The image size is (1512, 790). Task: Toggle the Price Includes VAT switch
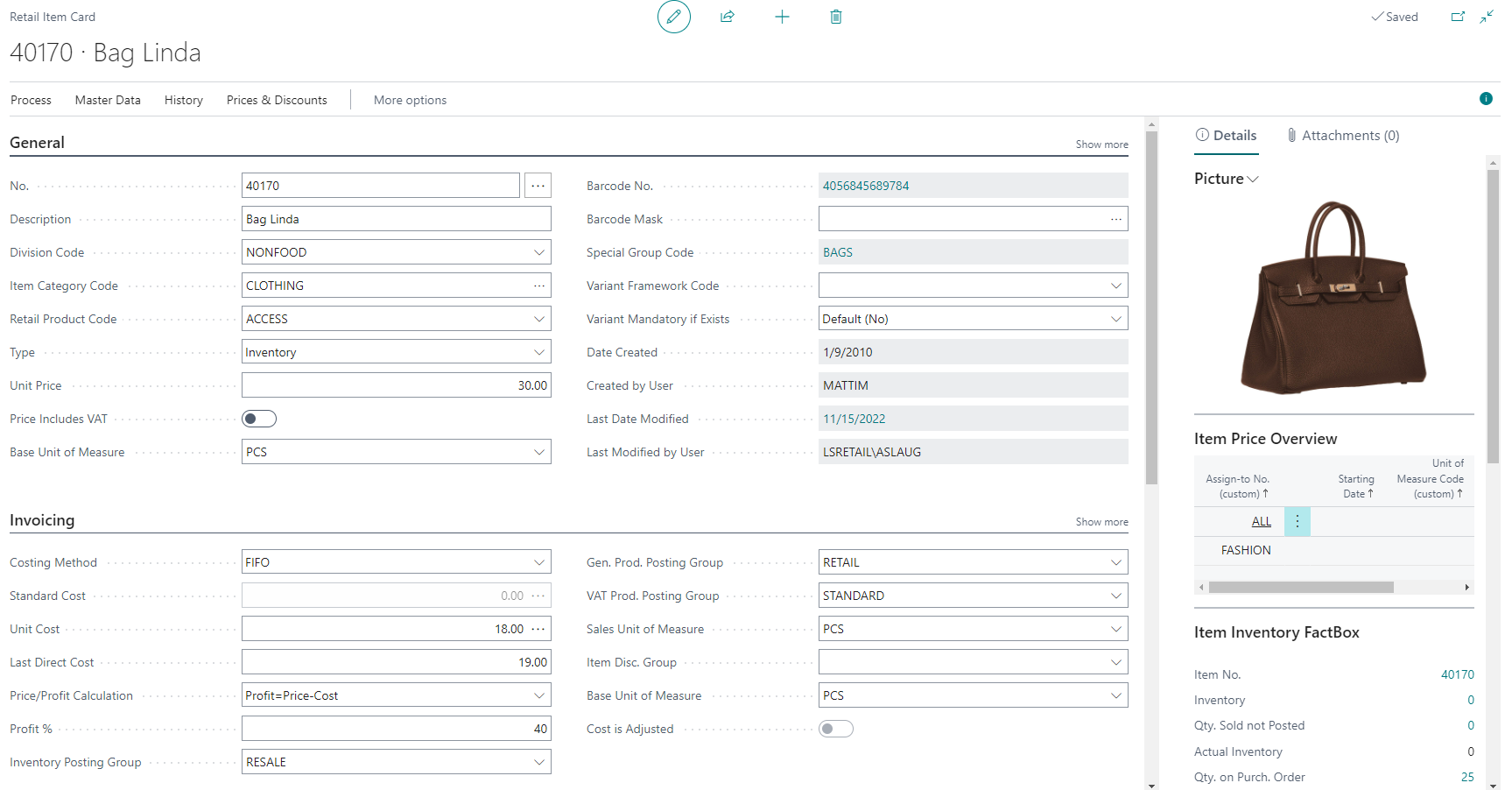259,419
